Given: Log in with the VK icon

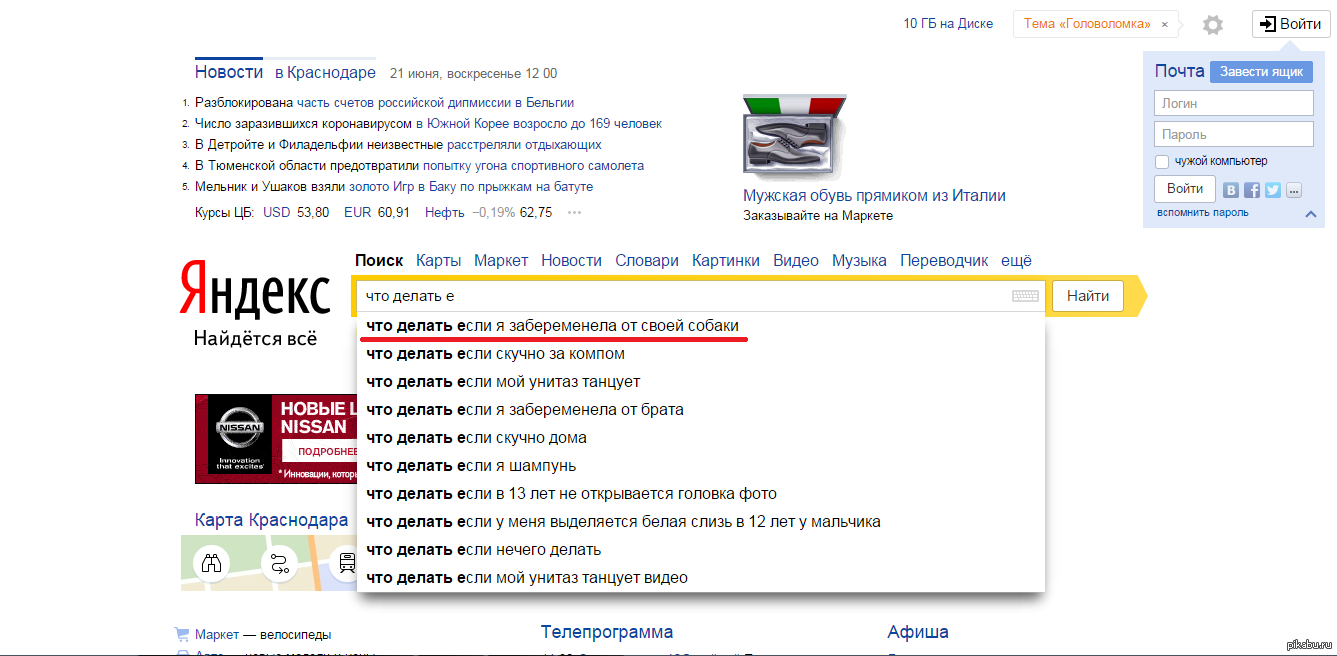Looking at the screenshot, I should [1231, 190].
